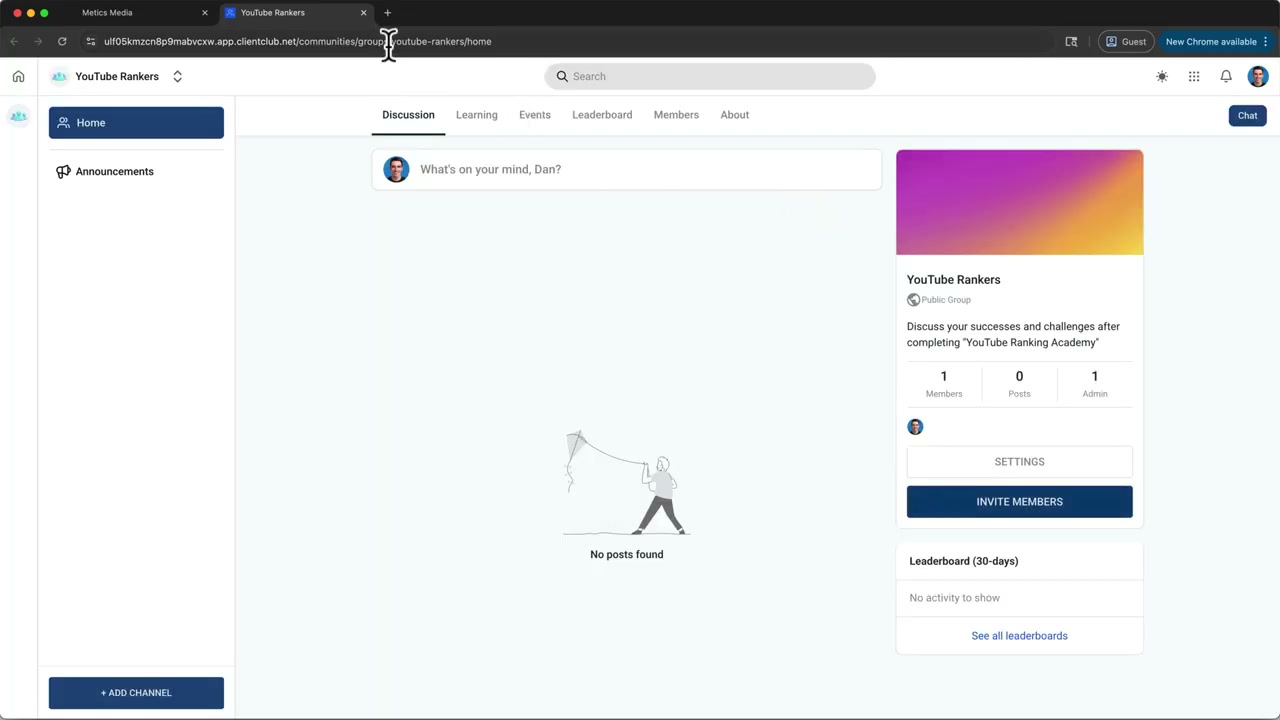Open a new browser tab
1280x720 pixels.
[388, 13]
